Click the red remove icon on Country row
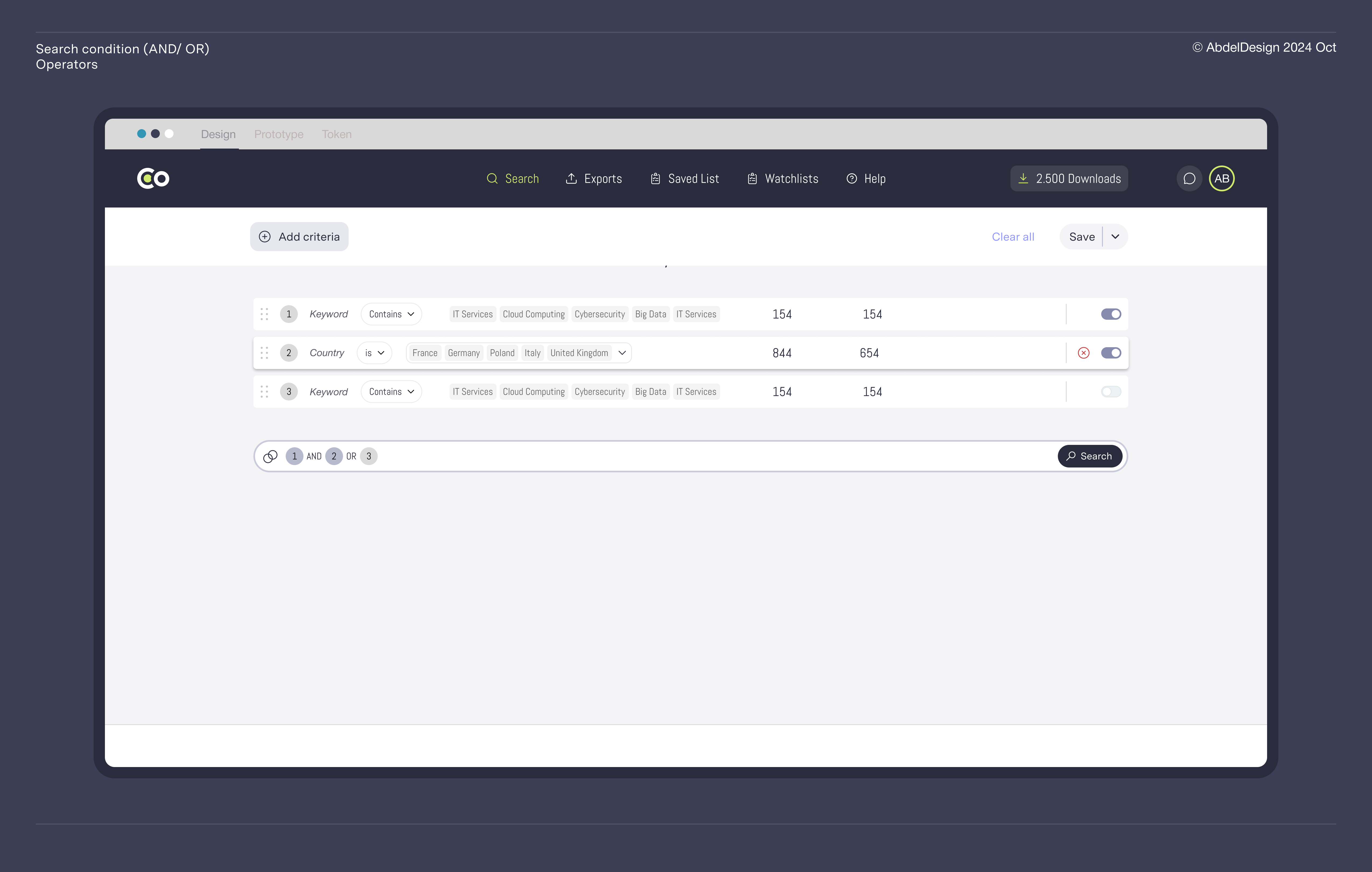 [x=1083, y=353]
